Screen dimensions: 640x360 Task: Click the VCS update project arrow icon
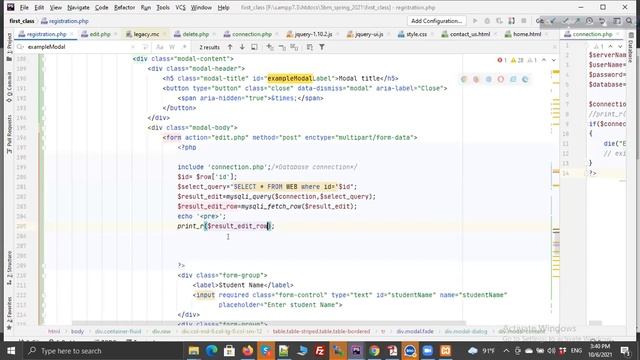[553, 21]
